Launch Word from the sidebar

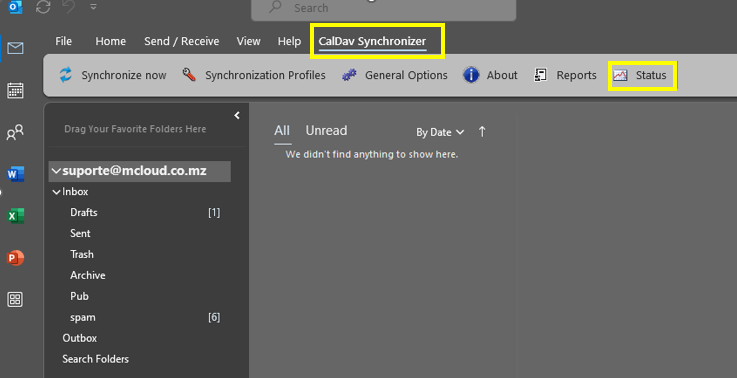(15, 174)
